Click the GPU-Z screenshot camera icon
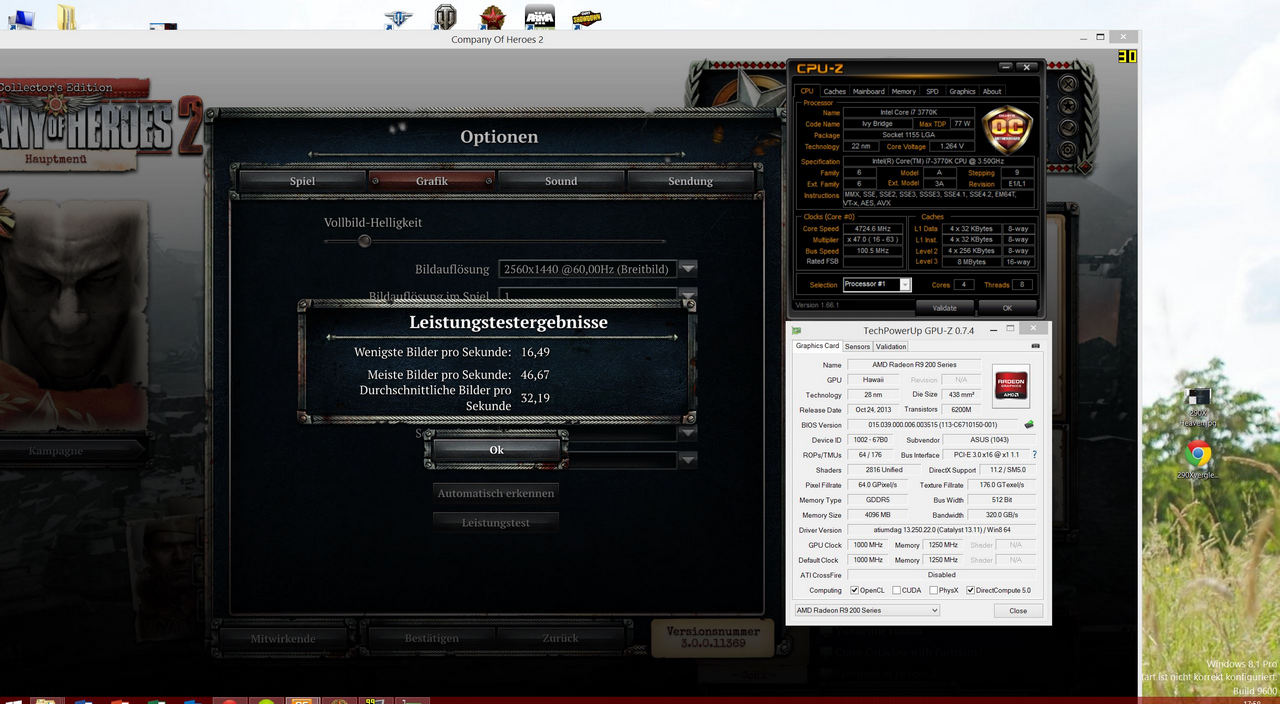Screen dimensions: 1280x704 click(x=1035, y=346)
